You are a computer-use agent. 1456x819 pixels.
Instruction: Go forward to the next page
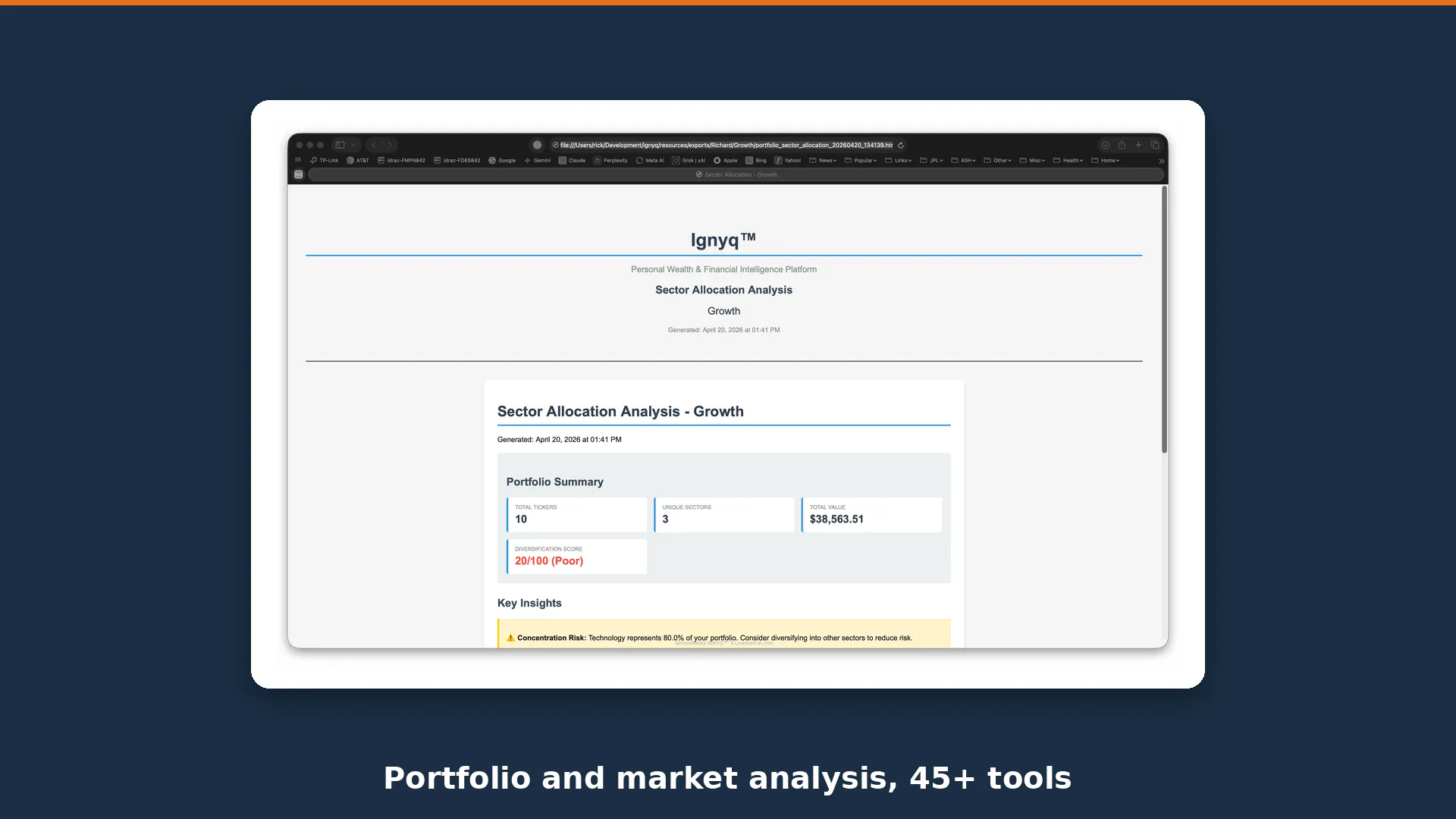click(391, 145)
